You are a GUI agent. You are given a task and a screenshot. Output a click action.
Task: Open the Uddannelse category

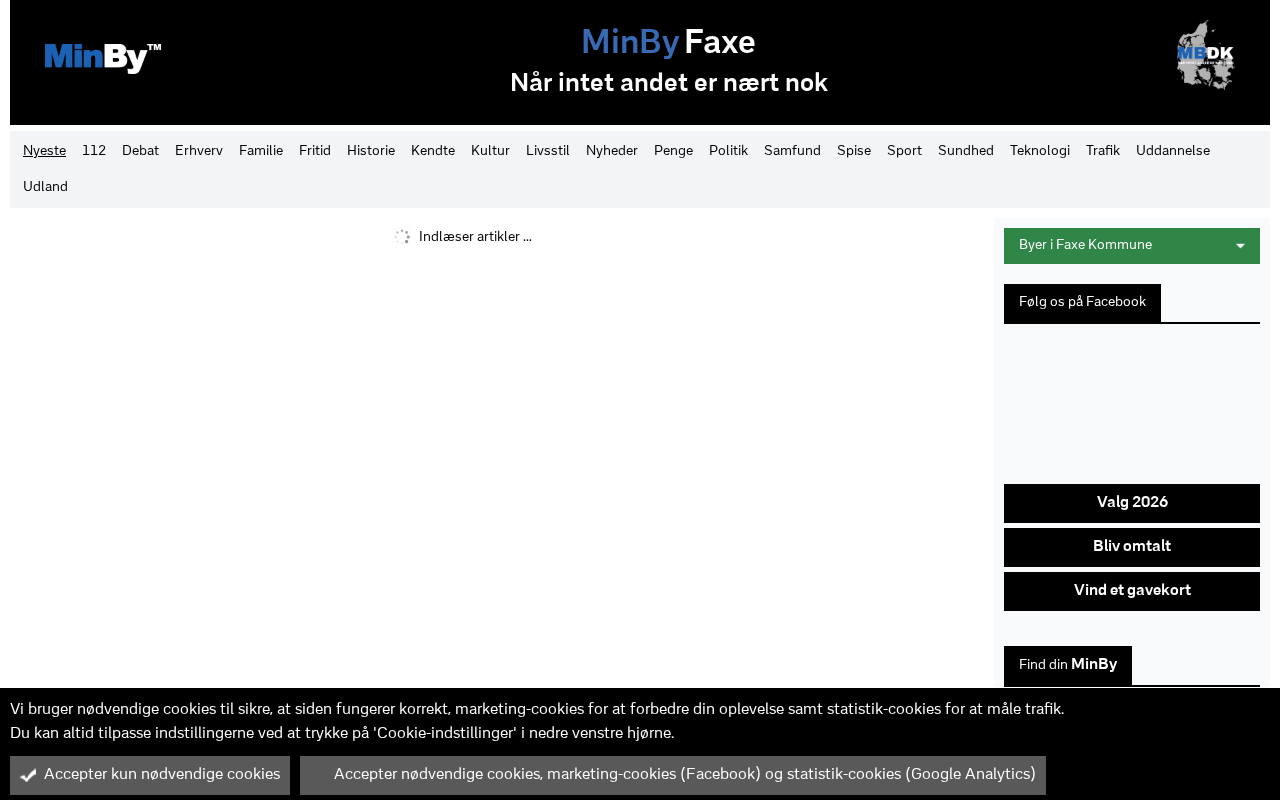pyautogui.click(x=1173, y=151)
